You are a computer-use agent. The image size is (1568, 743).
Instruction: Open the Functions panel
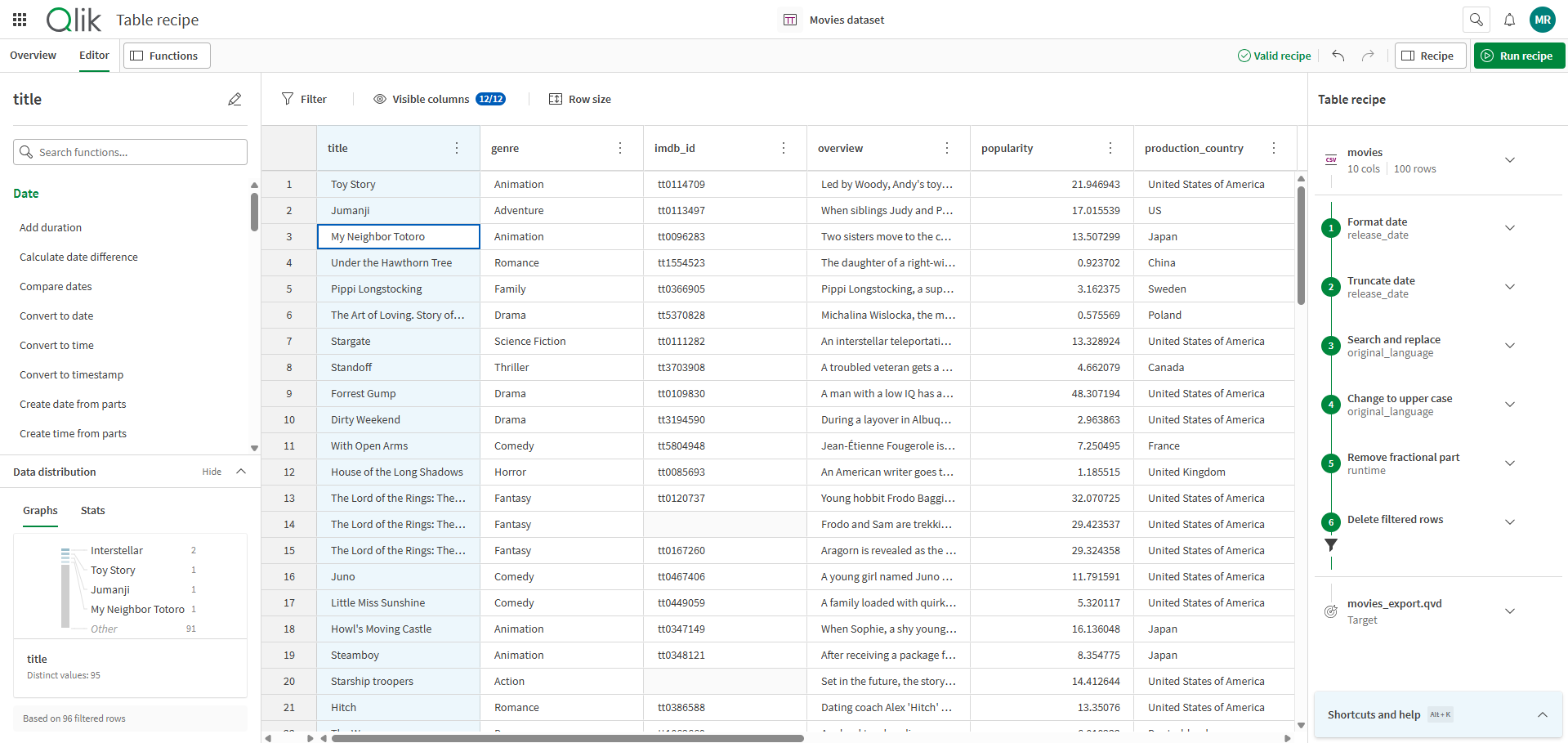[166, 55]
